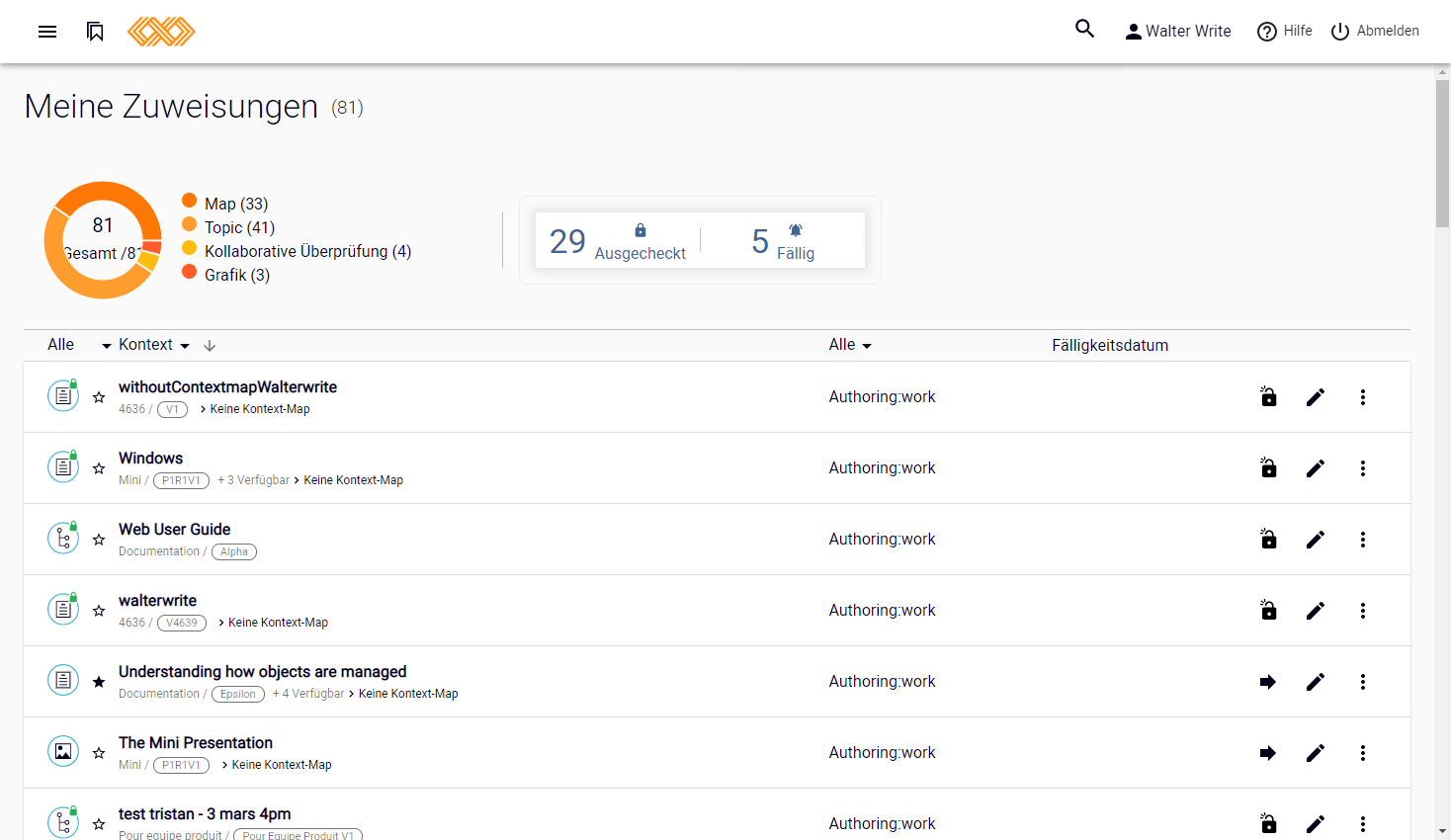This screenshot has width=1451, height=840.
Task: Click the V1 version tag
Action: pyautogui.click(x=172, y=409)
